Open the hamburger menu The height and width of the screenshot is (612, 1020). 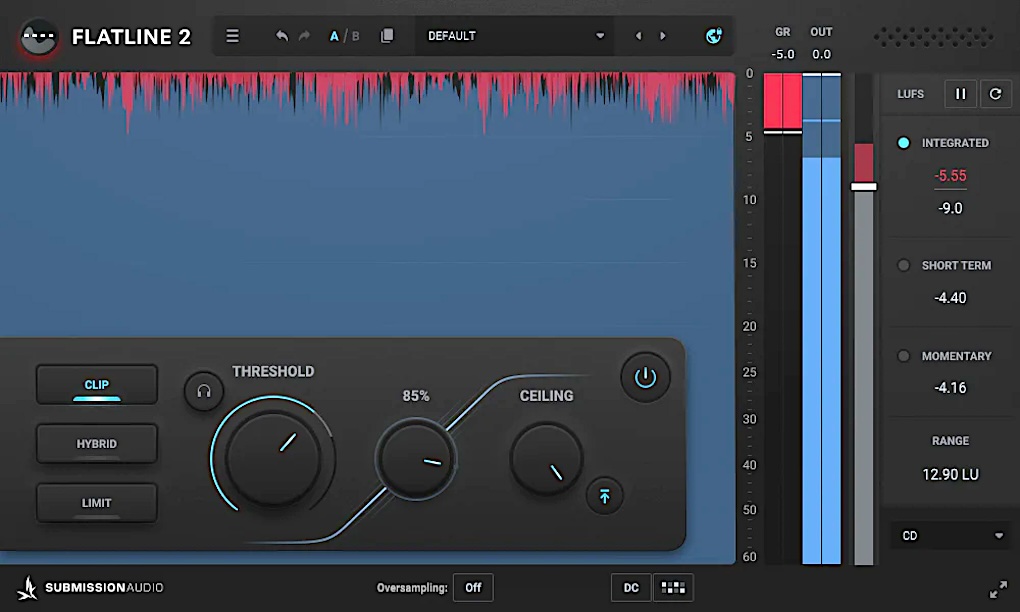click(x=232, y=35)
